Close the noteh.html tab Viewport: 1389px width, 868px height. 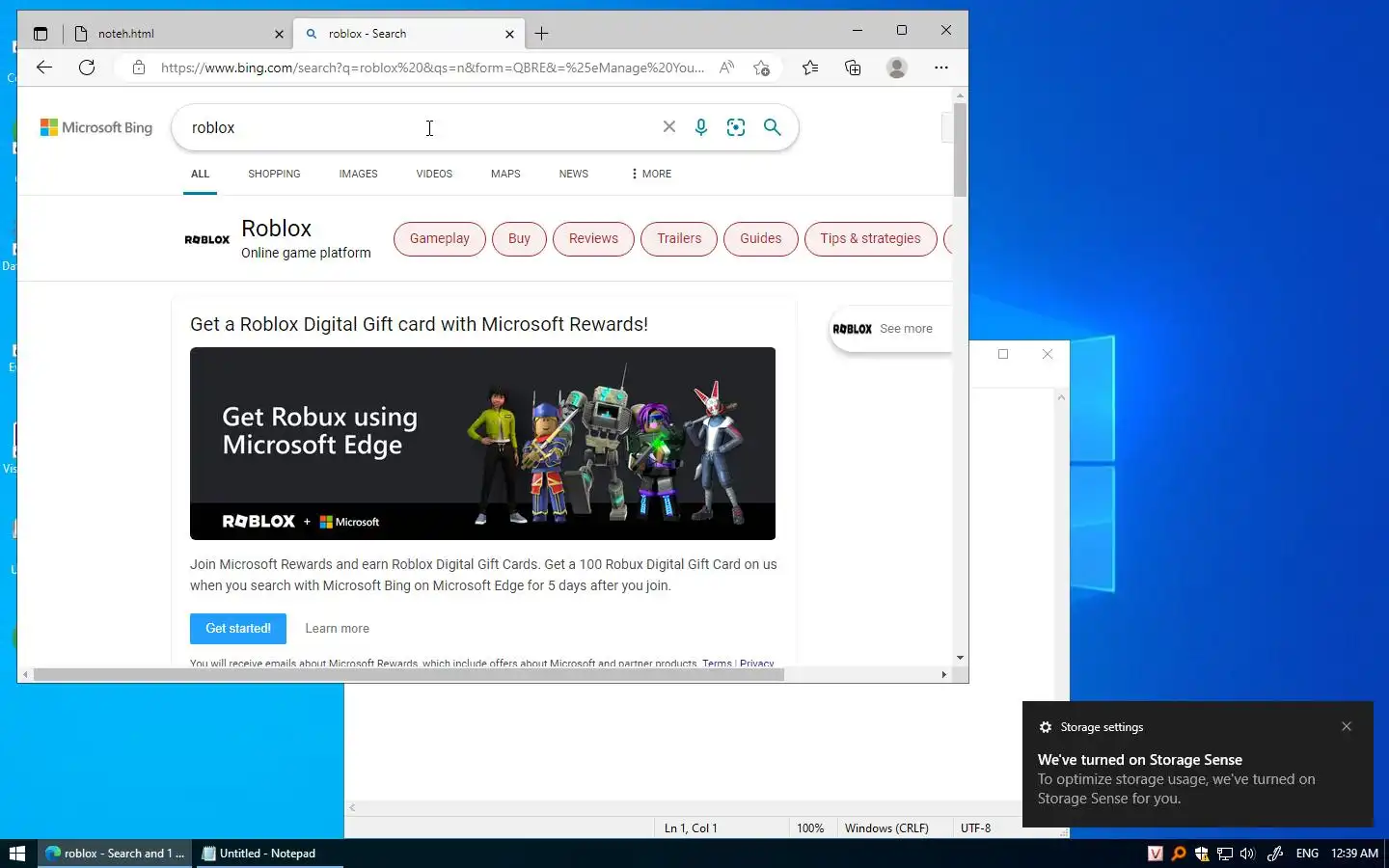279,34
